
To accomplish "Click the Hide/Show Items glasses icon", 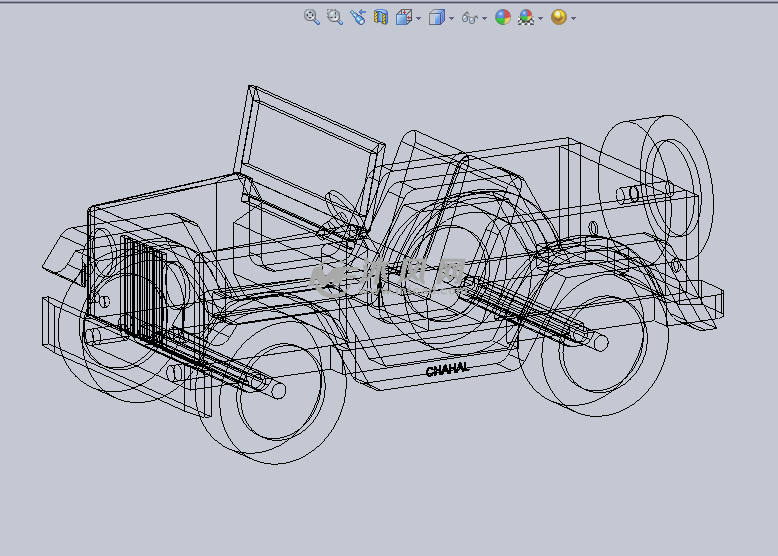I will [469, 17].
